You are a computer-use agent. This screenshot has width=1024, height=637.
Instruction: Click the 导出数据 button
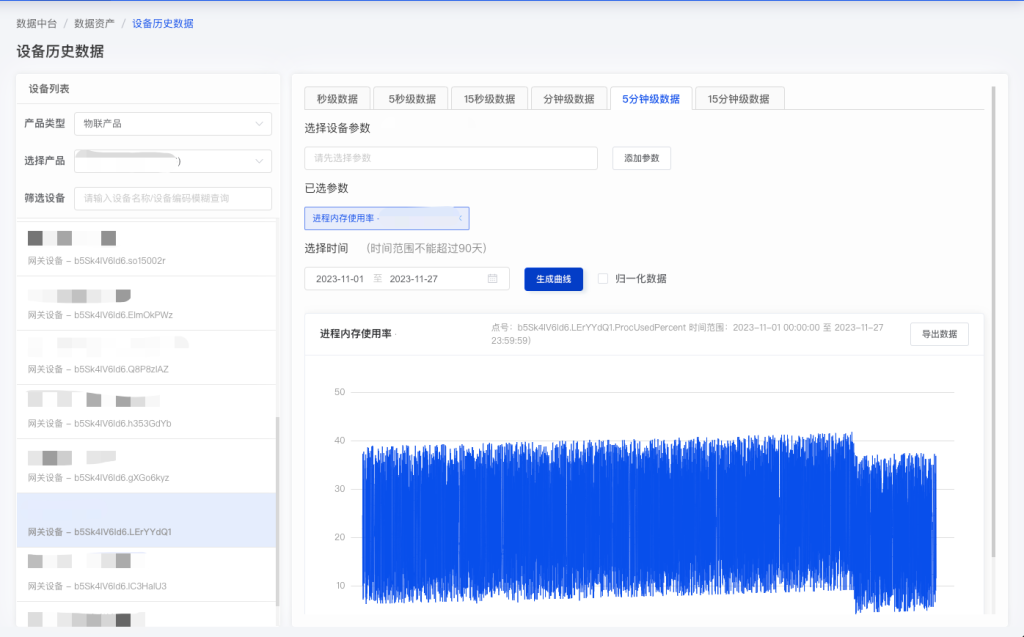click(x=939, y=334)
